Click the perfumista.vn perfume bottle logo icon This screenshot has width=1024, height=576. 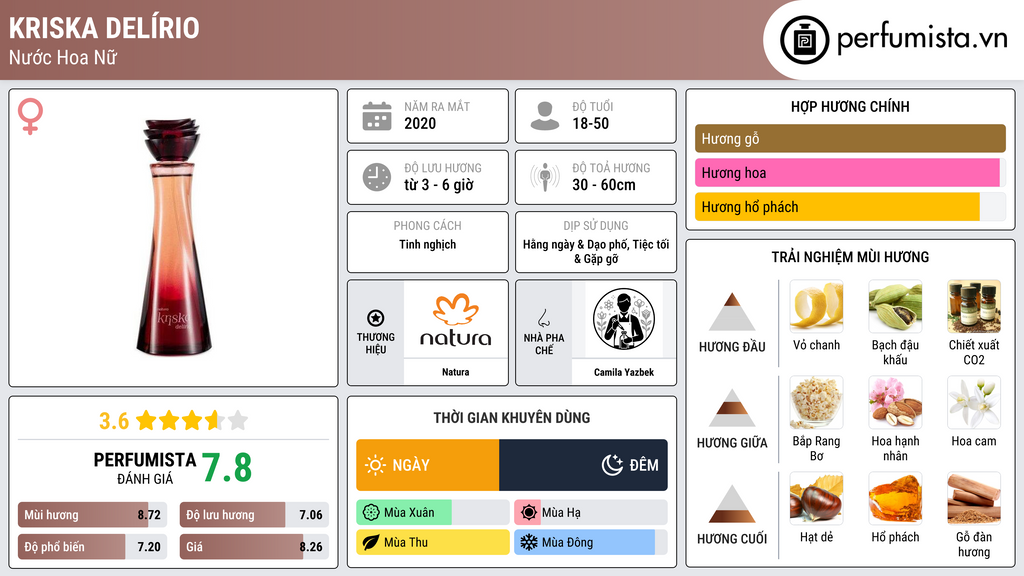pos(804,40)
